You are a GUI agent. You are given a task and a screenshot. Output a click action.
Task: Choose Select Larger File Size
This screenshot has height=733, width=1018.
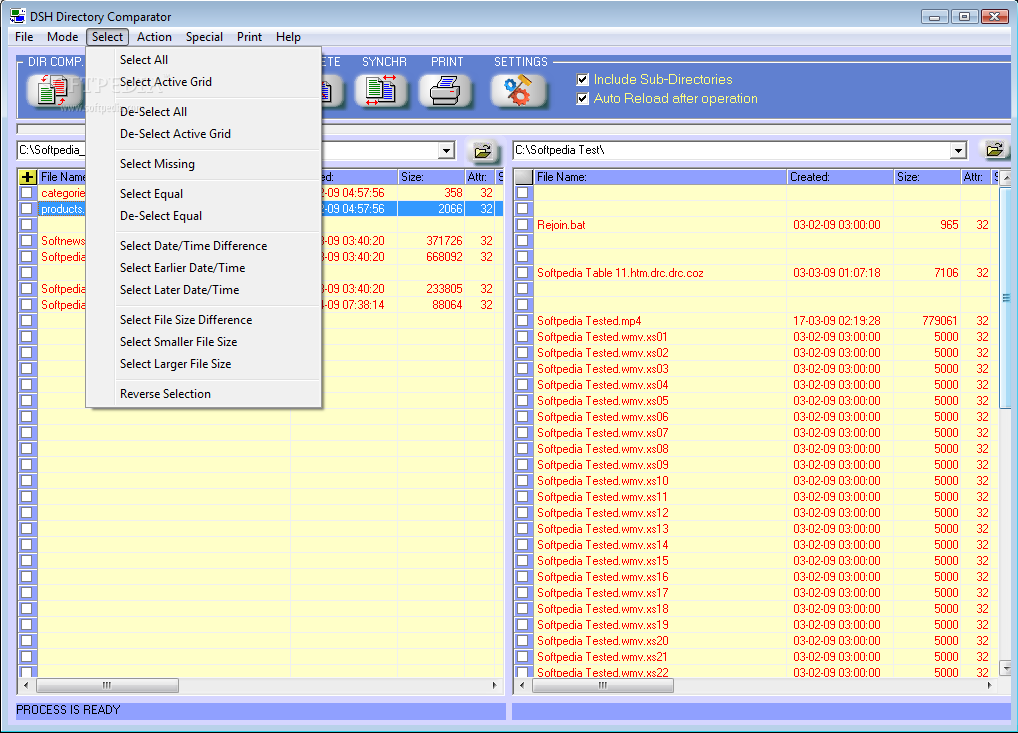[x=203, y=364]
